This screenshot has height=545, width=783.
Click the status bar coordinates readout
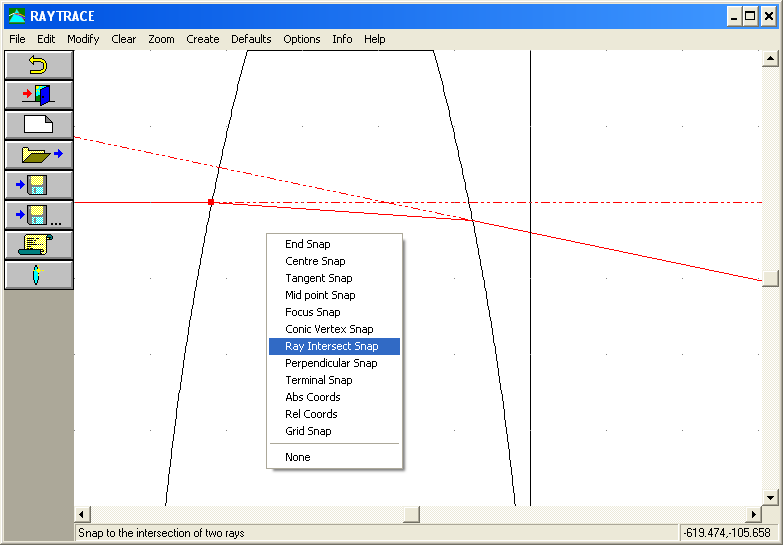tap(727, 533)
